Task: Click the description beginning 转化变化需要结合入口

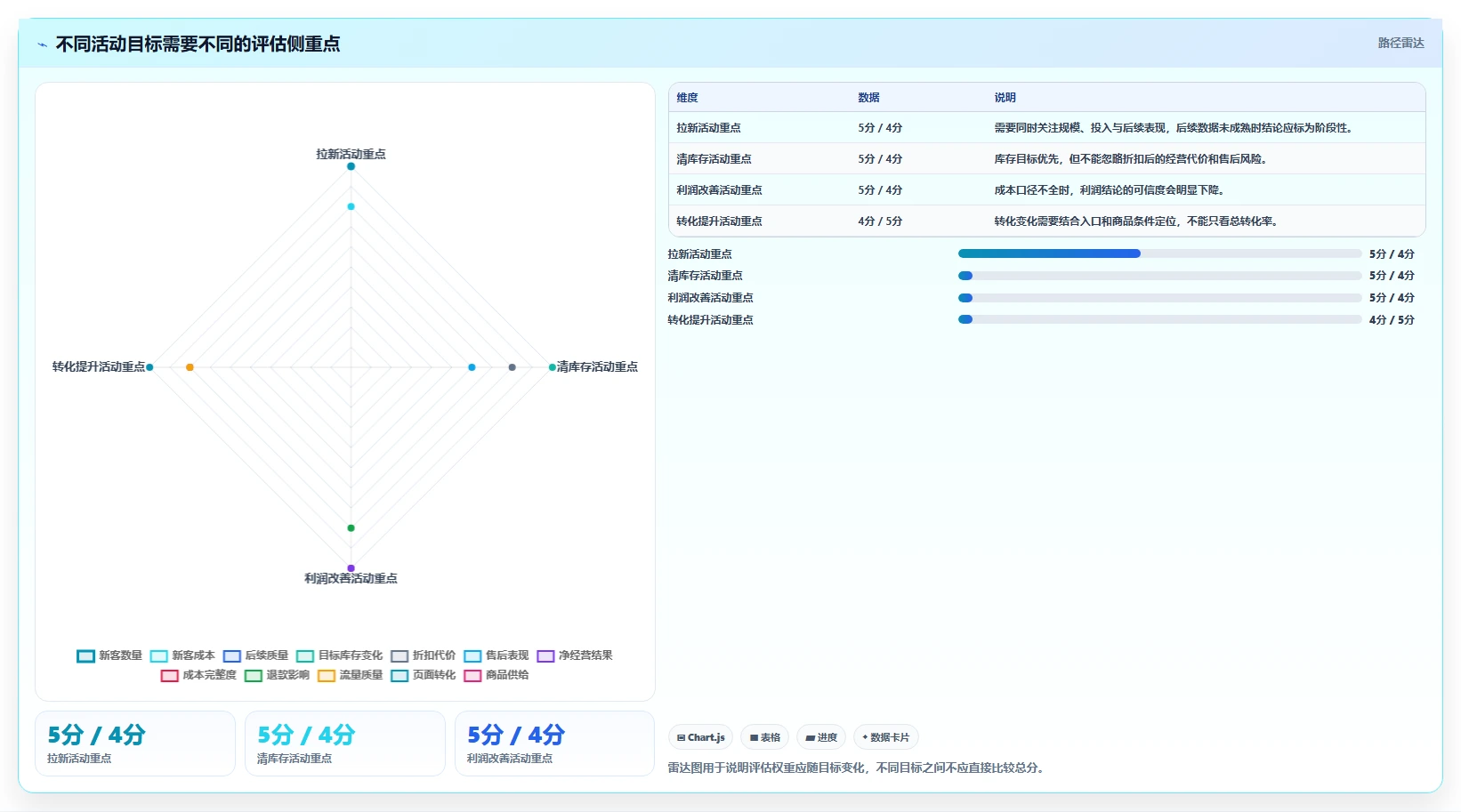Action: click(x=1137, y=221)
